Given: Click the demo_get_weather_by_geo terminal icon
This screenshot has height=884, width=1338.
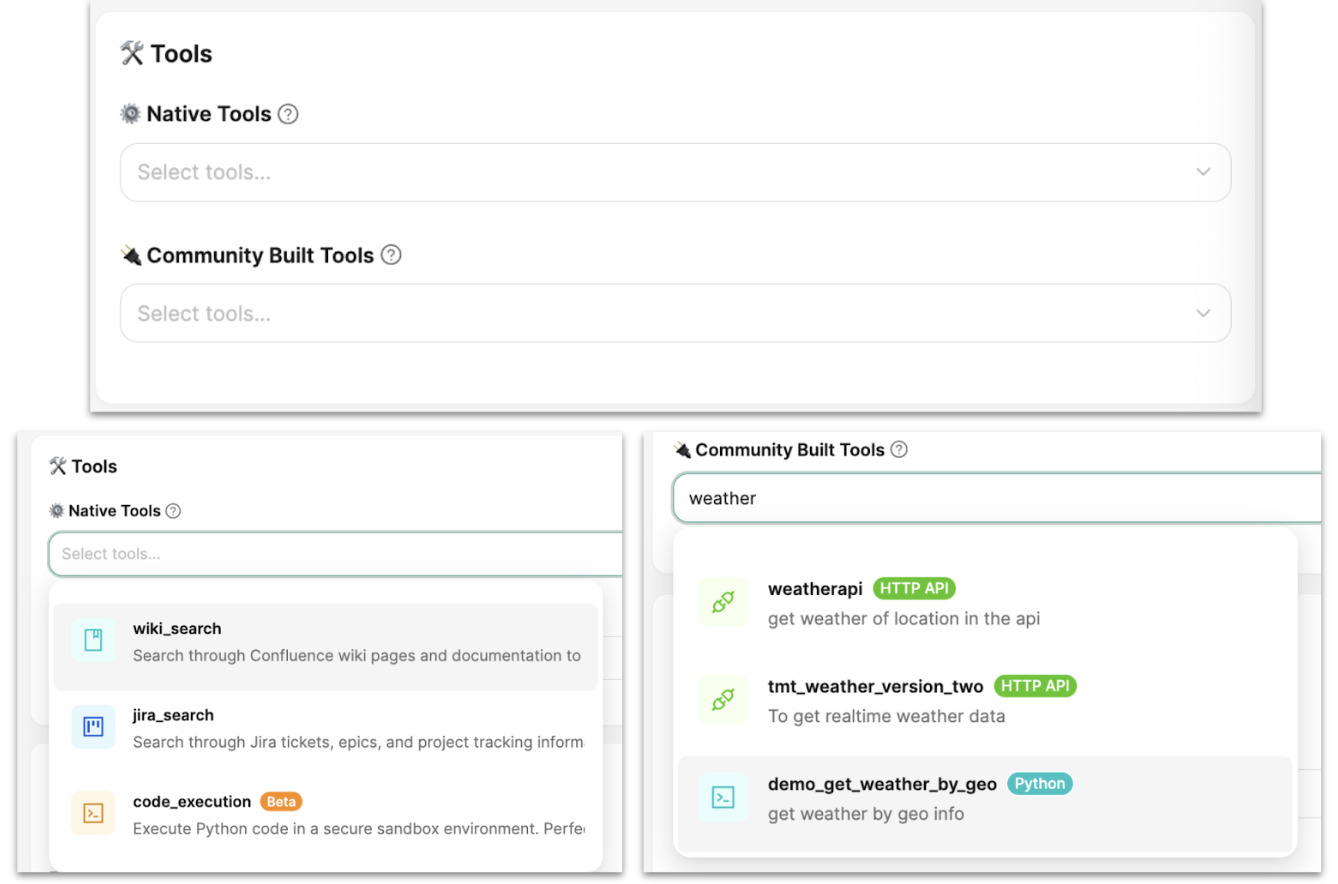Looking at the screenshot, I should click(x=723, y=797).
